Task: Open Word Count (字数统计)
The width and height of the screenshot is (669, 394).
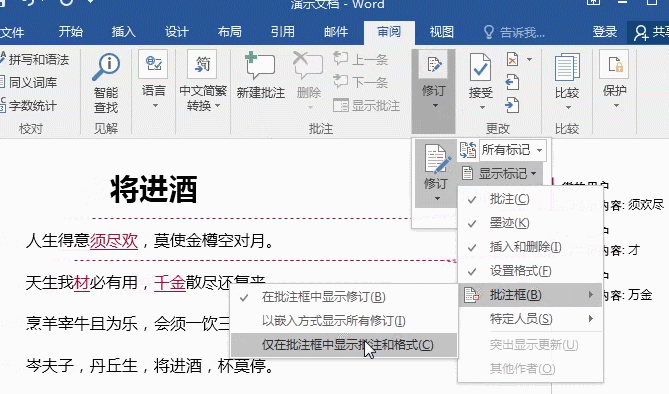Action: point(29,105)
